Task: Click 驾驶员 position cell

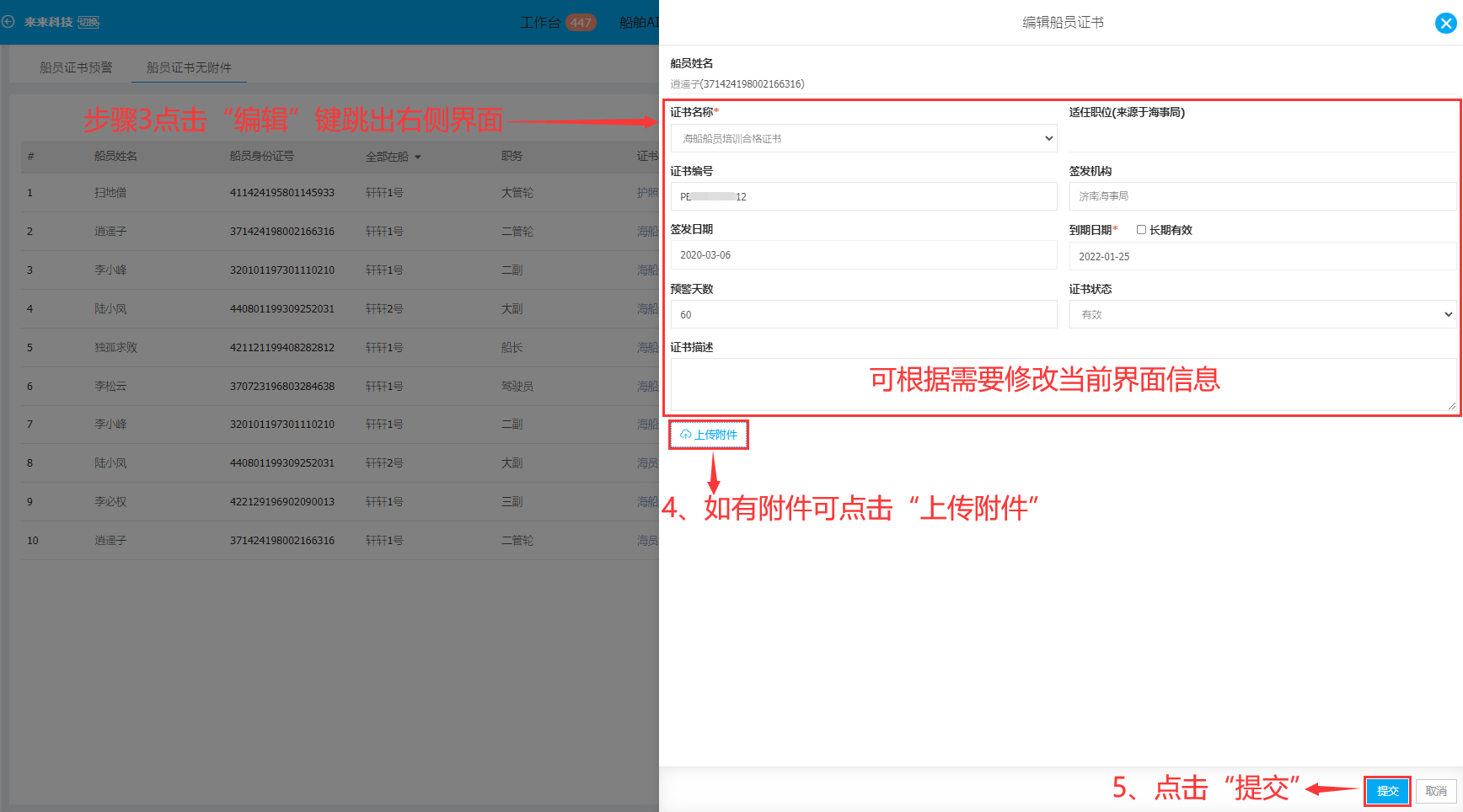Action: [517, 387]
